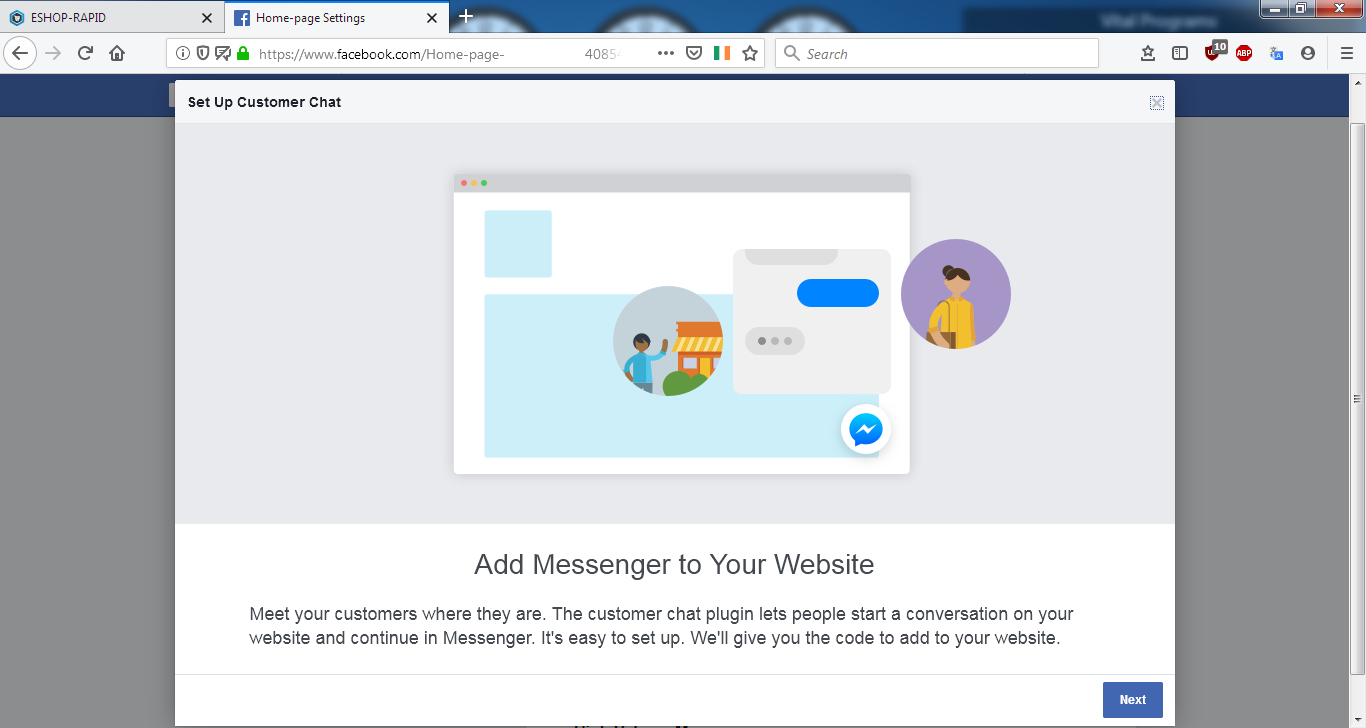Screen dimensions: 1366x728
Task: Click the Add Messenger to Your Website heading
Action: 674,565
